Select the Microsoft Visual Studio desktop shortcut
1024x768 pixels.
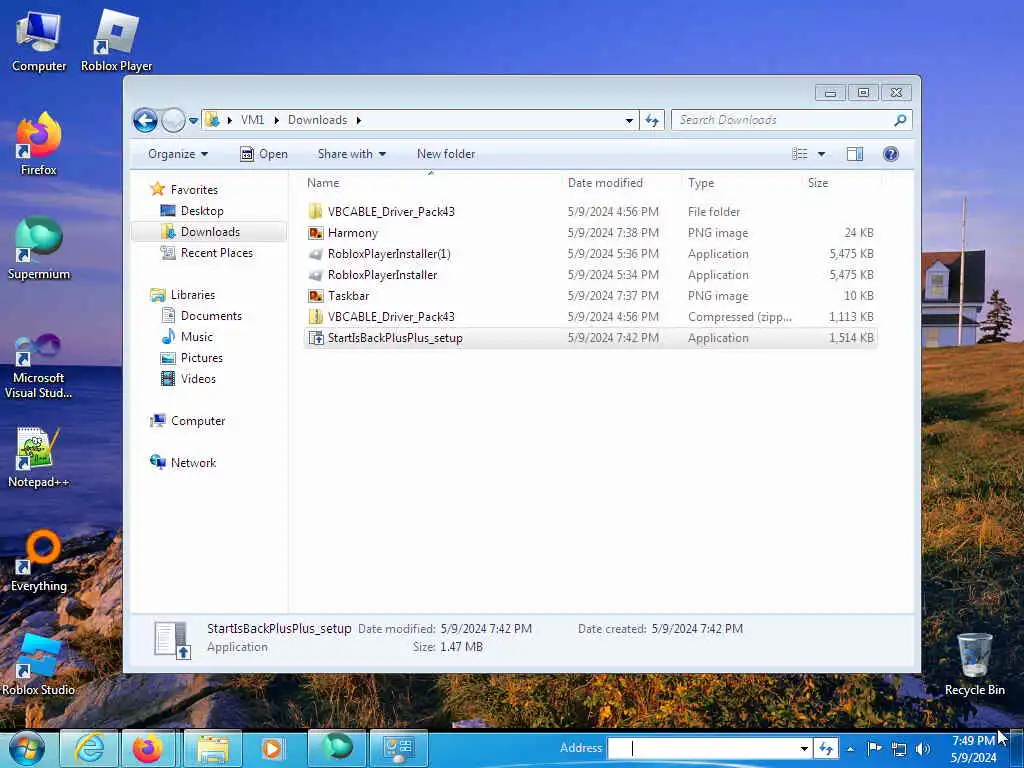coord(39,366)
